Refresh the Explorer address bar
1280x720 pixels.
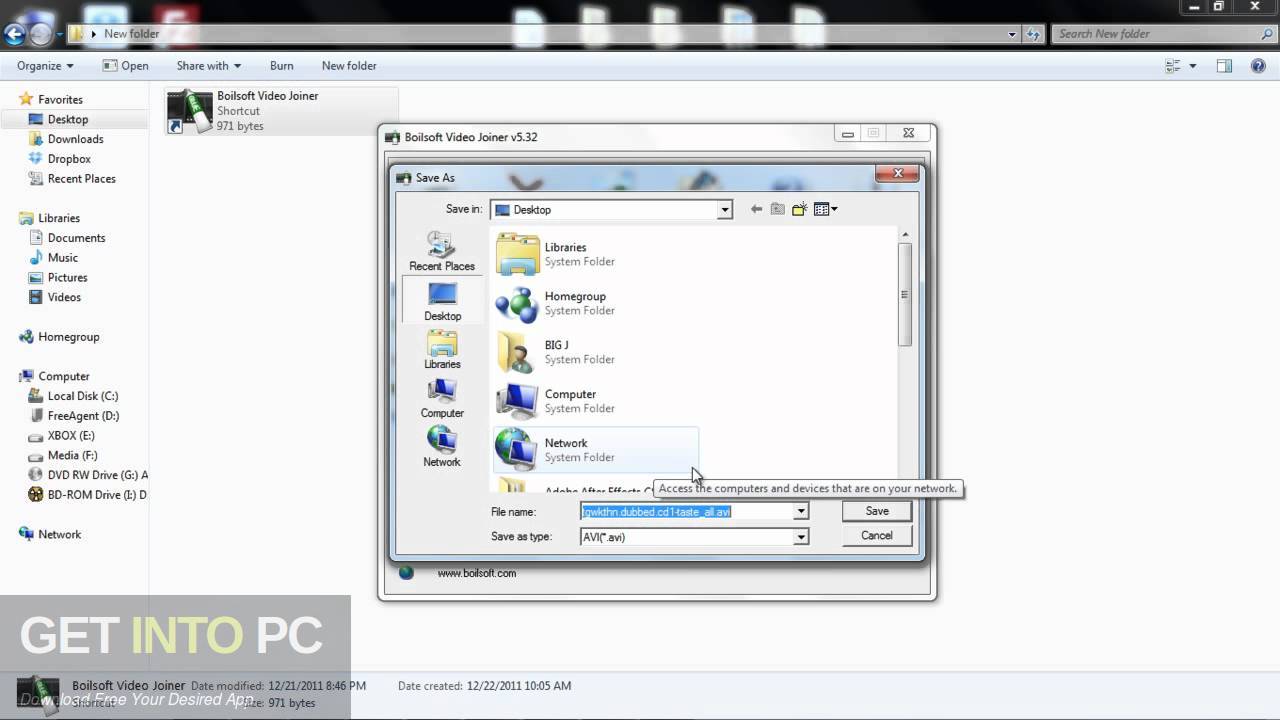click(x=1032, y=34)
